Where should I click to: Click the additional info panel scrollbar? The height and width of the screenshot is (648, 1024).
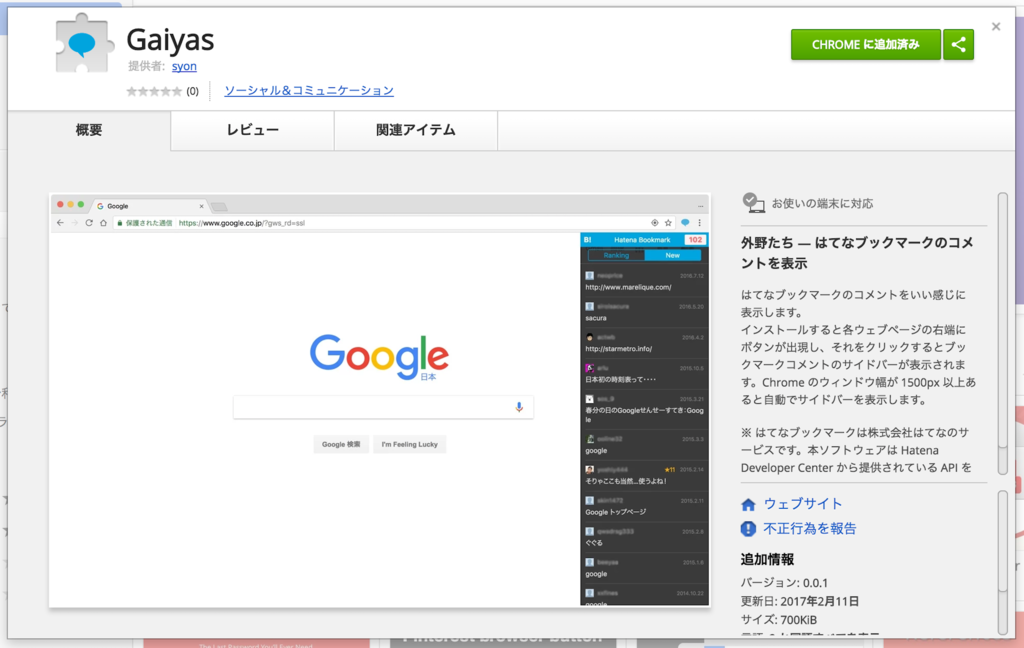pyautogui.click(x=1002, y=563)
